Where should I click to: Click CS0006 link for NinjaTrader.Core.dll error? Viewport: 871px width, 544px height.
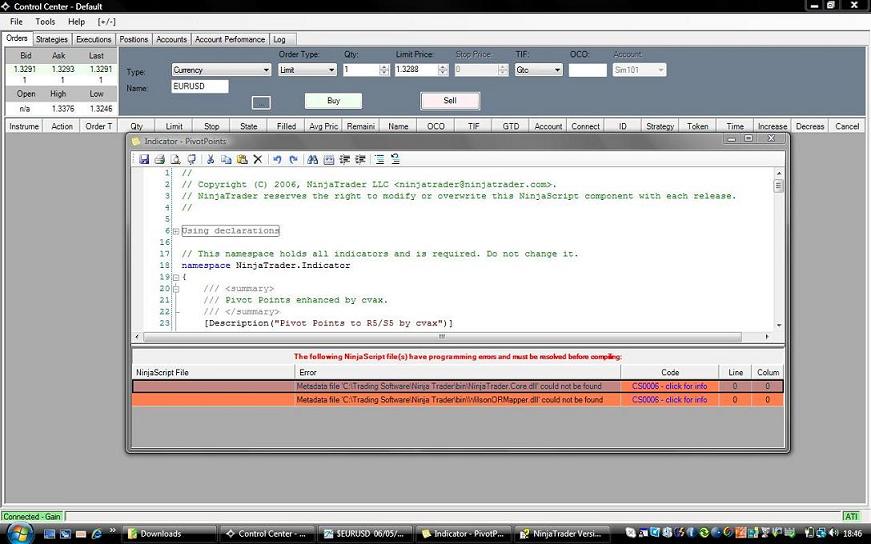click(669, 386)
